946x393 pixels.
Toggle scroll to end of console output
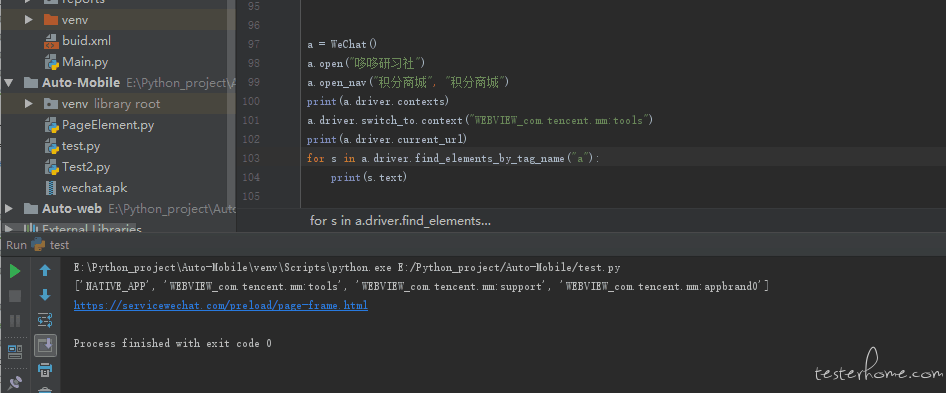[x=45, y=345]
